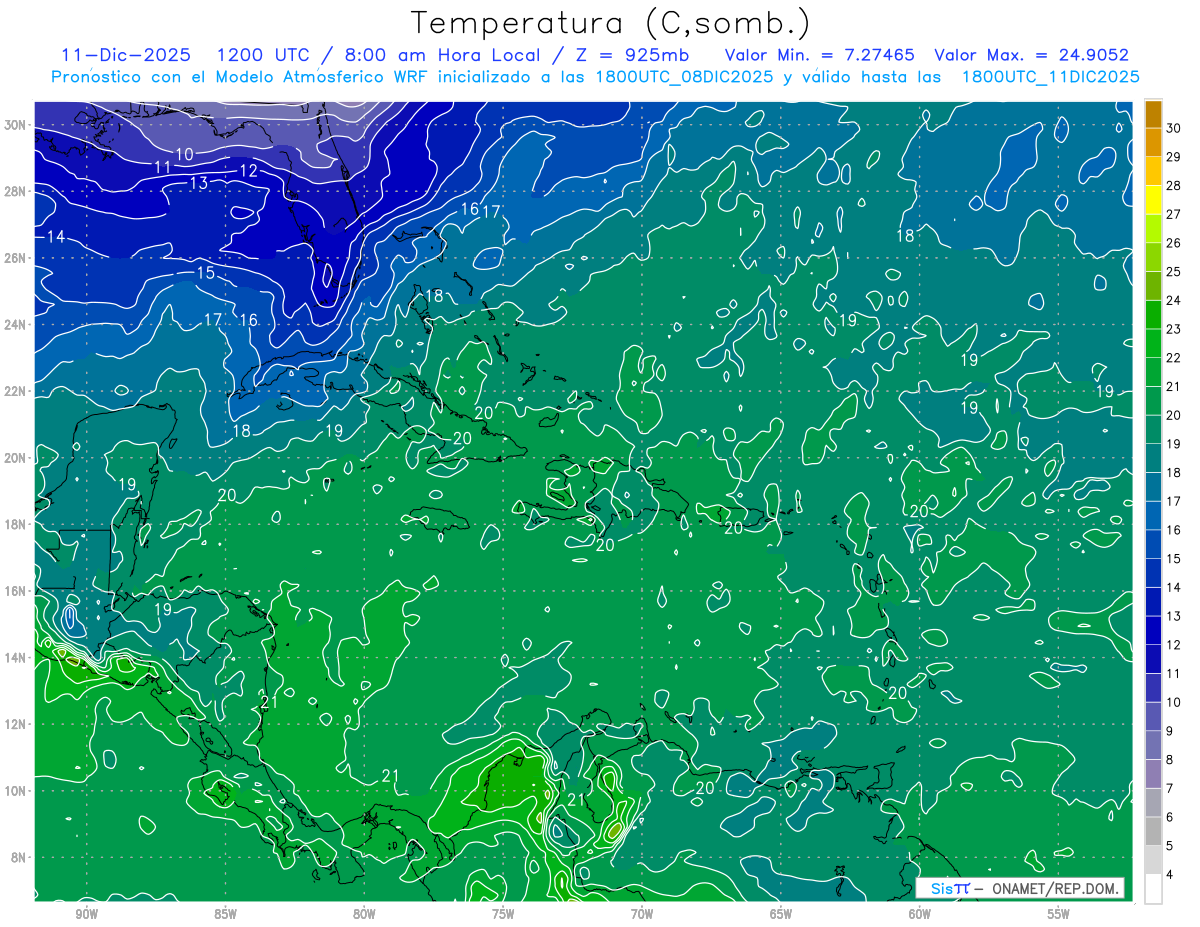
Task: Click latitude axis label '18N'
Action: coord(17,524)
